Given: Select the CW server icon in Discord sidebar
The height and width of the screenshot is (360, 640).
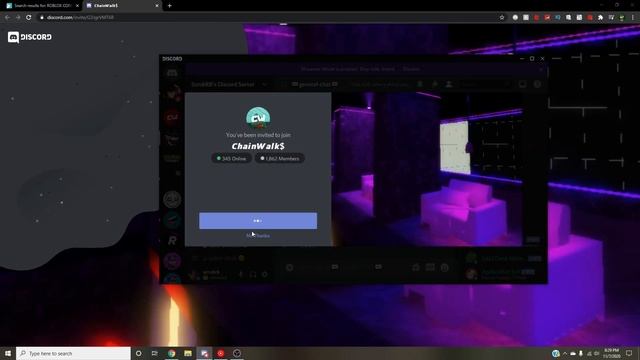Looking at the screenshot, I should tap(172, 118).
